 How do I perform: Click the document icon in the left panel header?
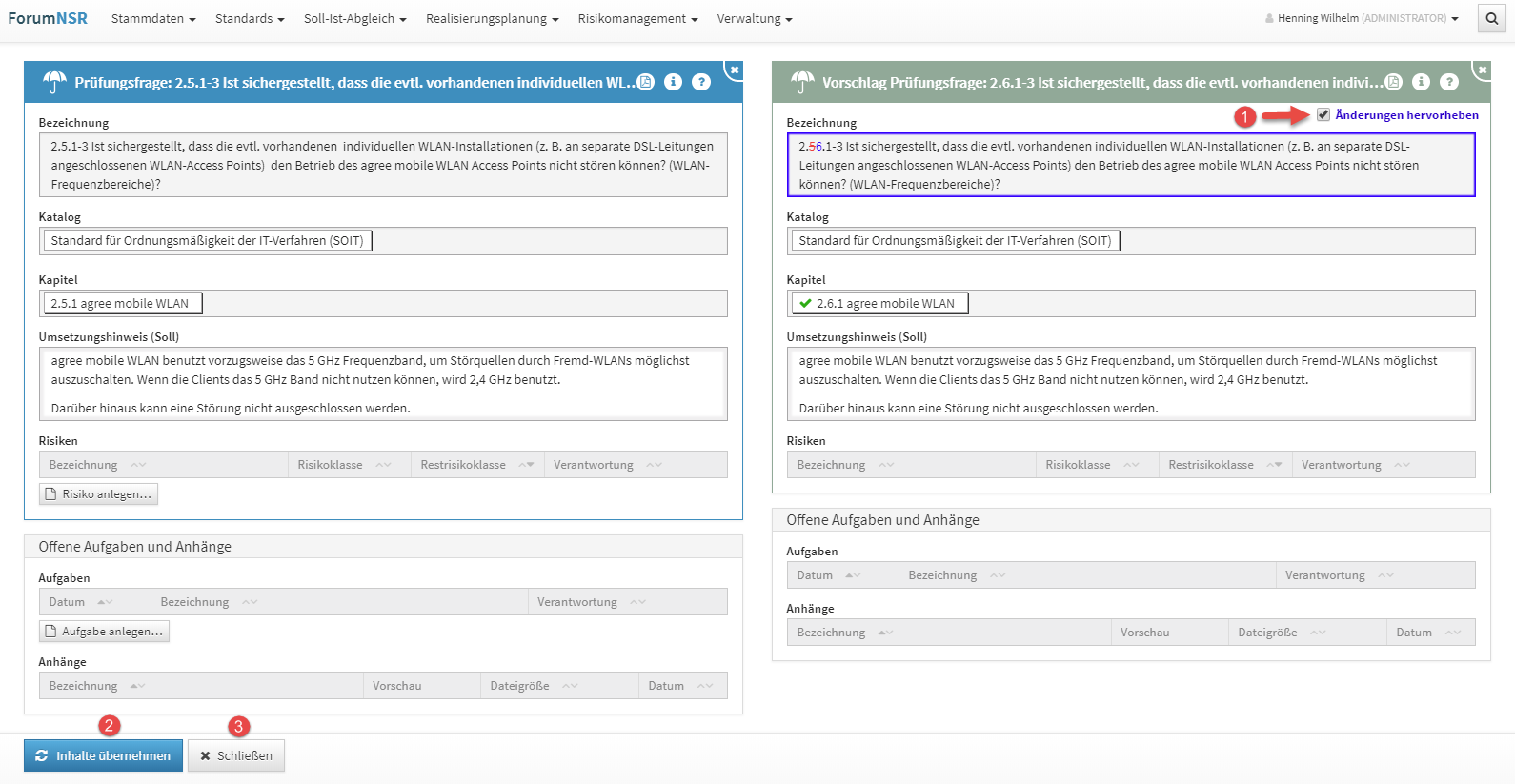coord(645,82)
